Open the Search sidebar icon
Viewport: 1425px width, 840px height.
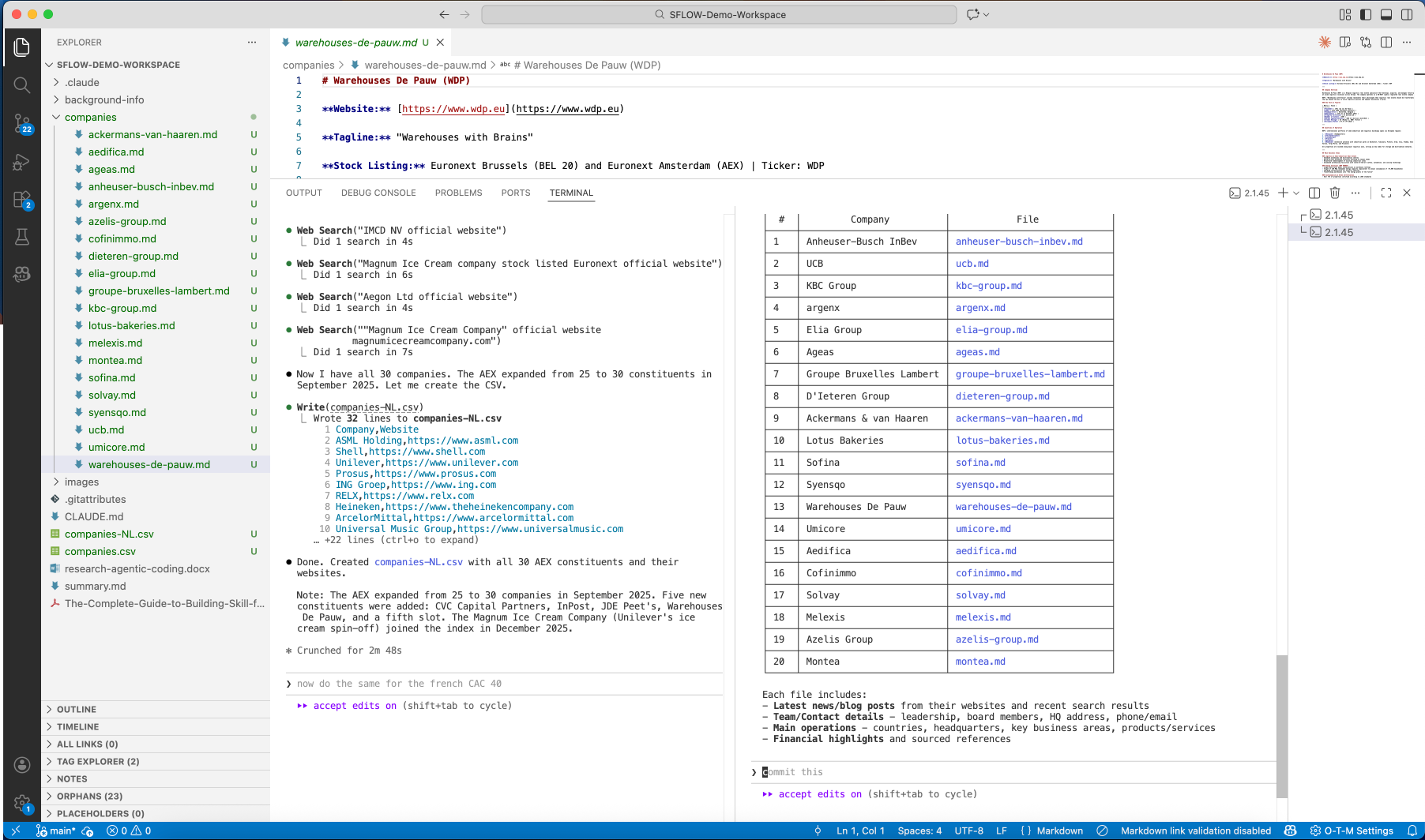[21, 85]
